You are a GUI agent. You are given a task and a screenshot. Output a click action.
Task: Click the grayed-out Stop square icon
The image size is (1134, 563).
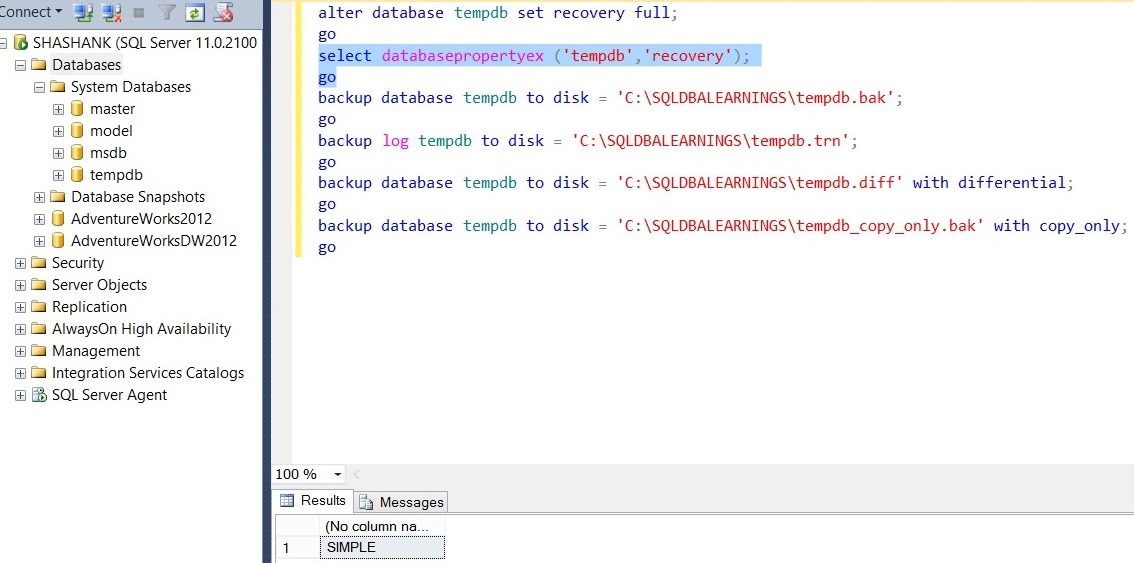[x=140, y=12]
